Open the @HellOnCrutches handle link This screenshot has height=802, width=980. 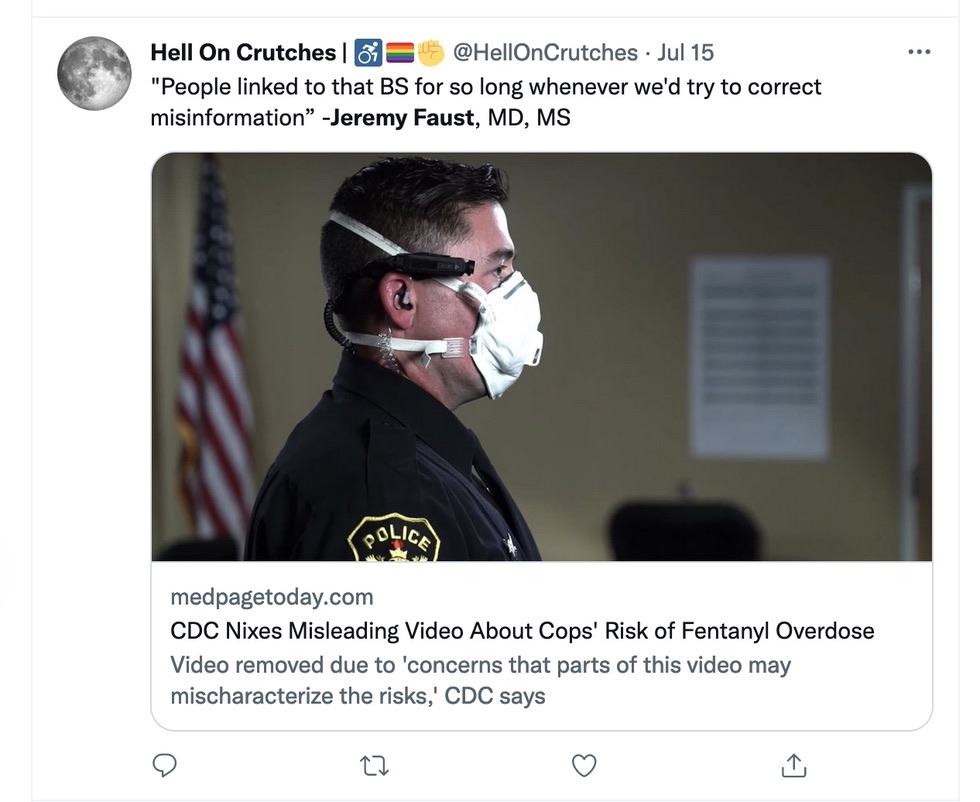coord(545,52)
